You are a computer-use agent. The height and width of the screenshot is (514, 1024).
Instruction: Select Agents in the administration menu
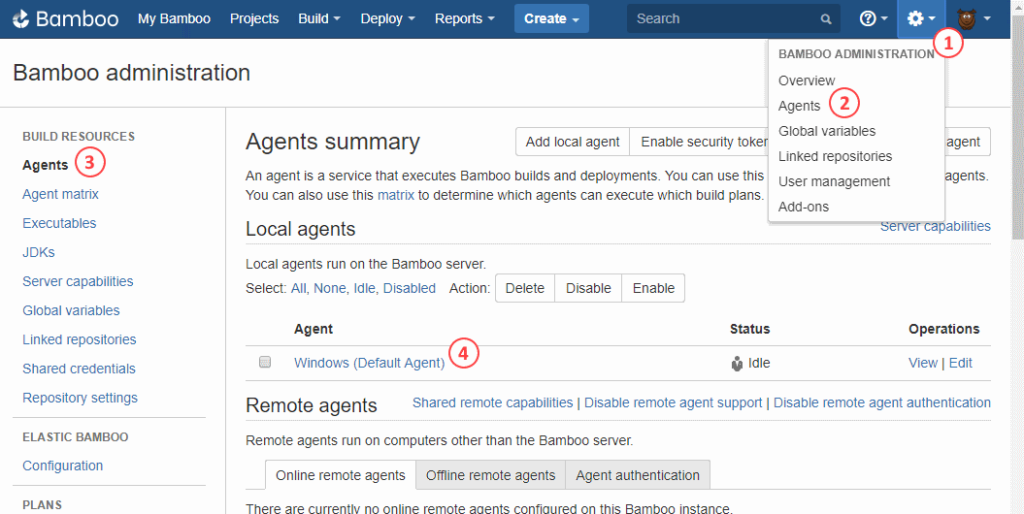pos(799,106)
